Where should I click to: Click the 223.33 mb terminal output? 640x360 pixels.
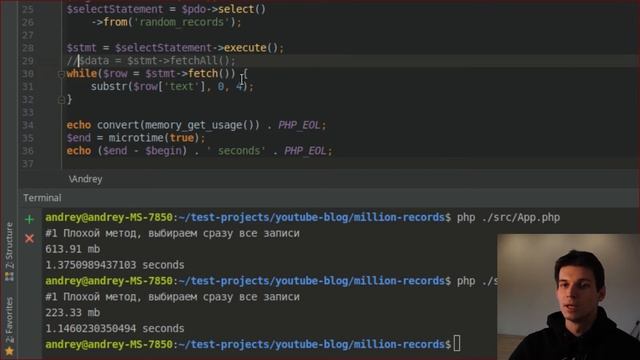[x=73, y=313]
